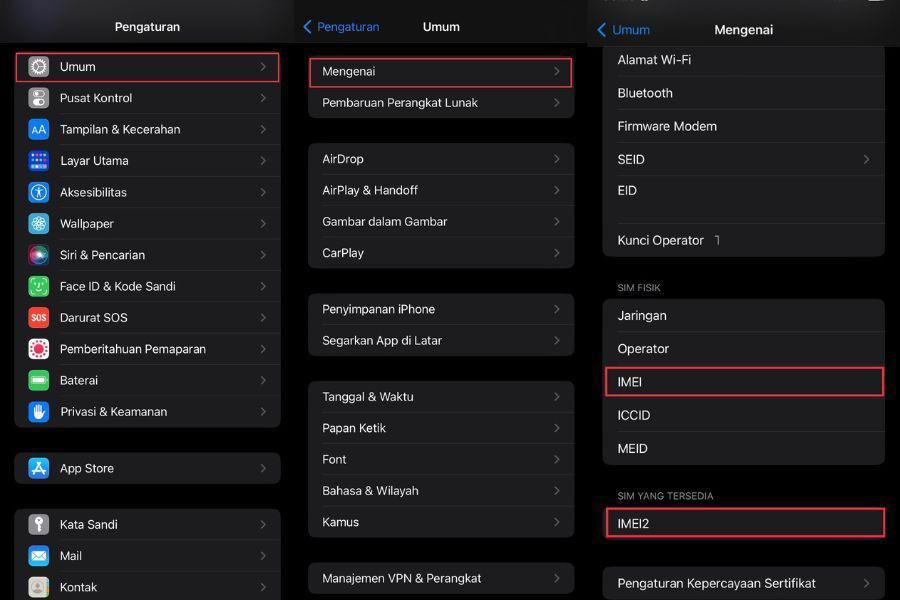Open the Layar Utama row
The height and width of the screenshot is (600, 900).
coord(148,161)
